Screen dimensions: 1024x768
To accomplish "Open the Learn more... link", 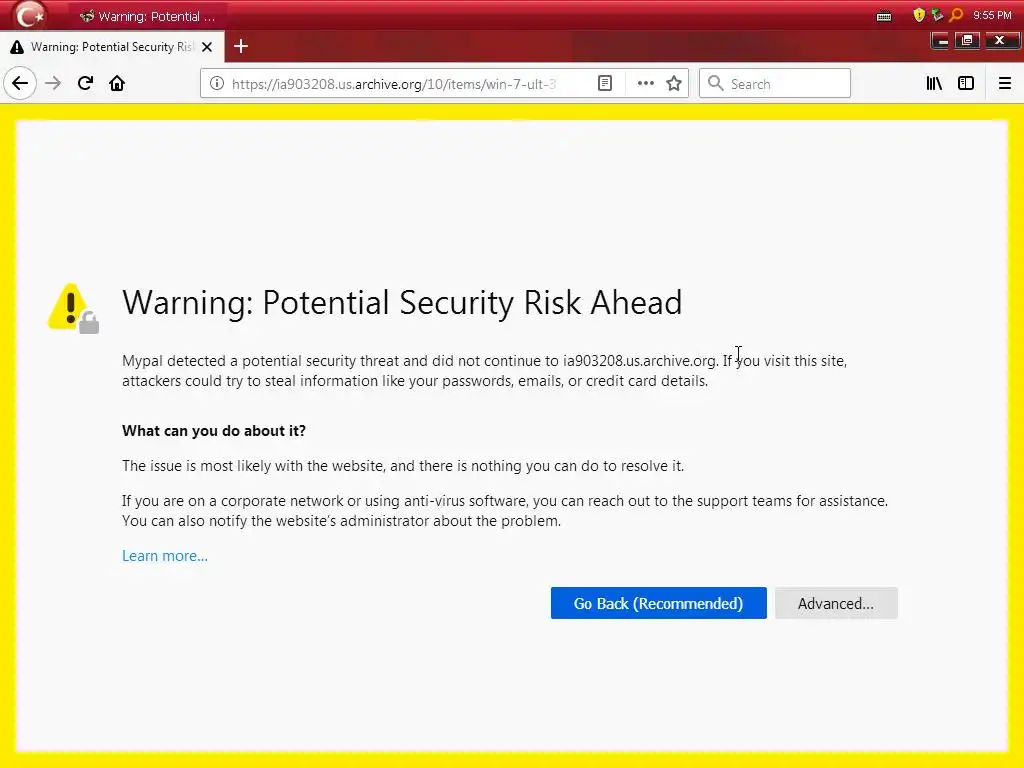I will (x=165, y=556).
